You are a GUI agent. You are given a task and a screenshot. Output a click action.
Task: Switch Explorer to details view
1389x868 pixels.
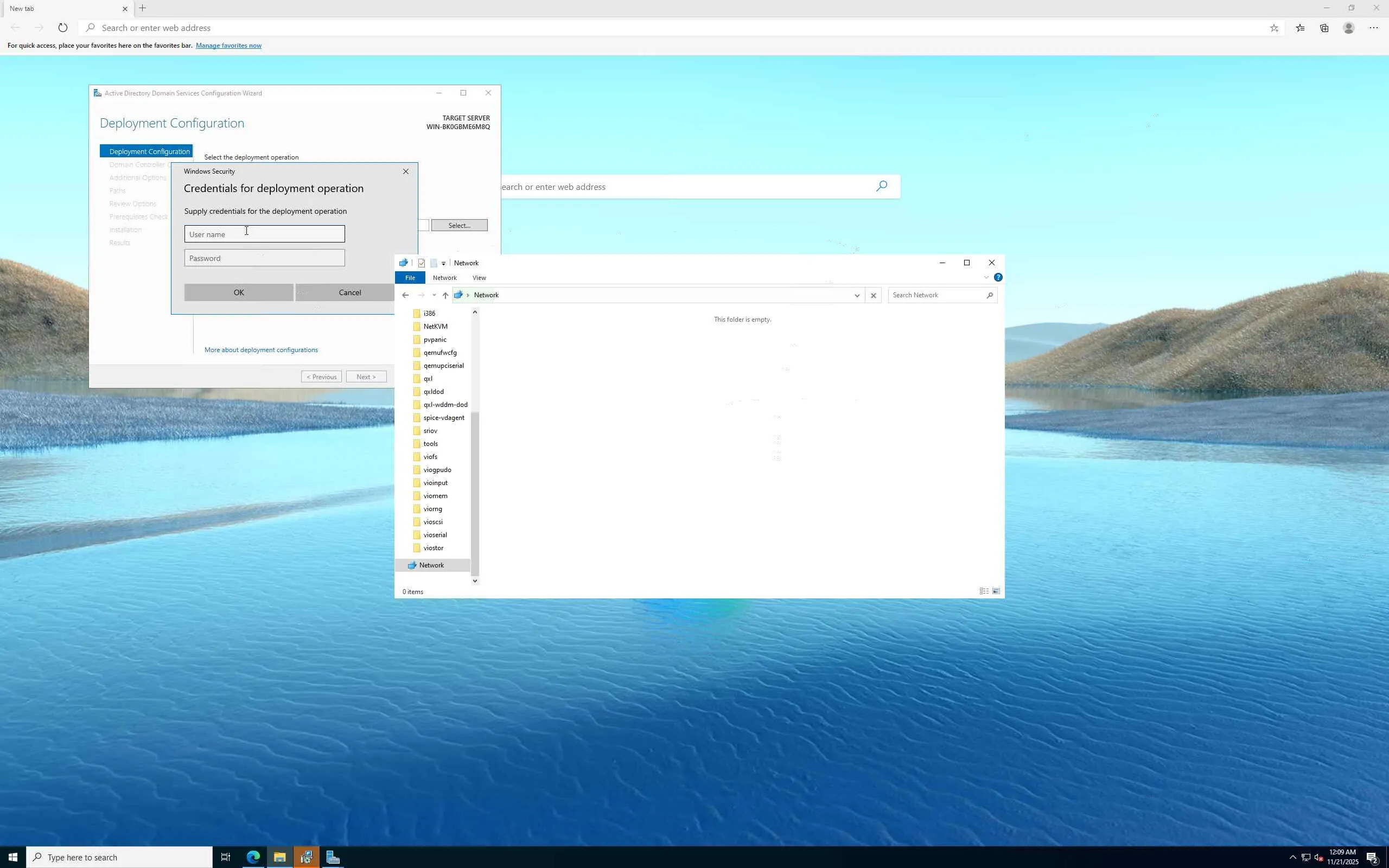pos(984,591)
